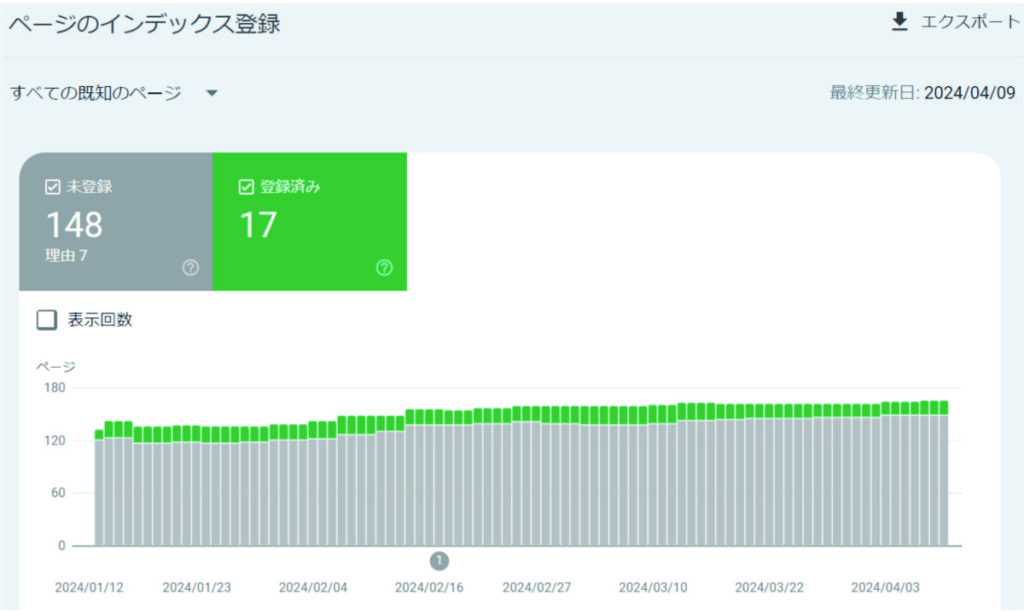Click the first chart bar on the left
The image size is (1024, 612).
(x=99, y=488)
